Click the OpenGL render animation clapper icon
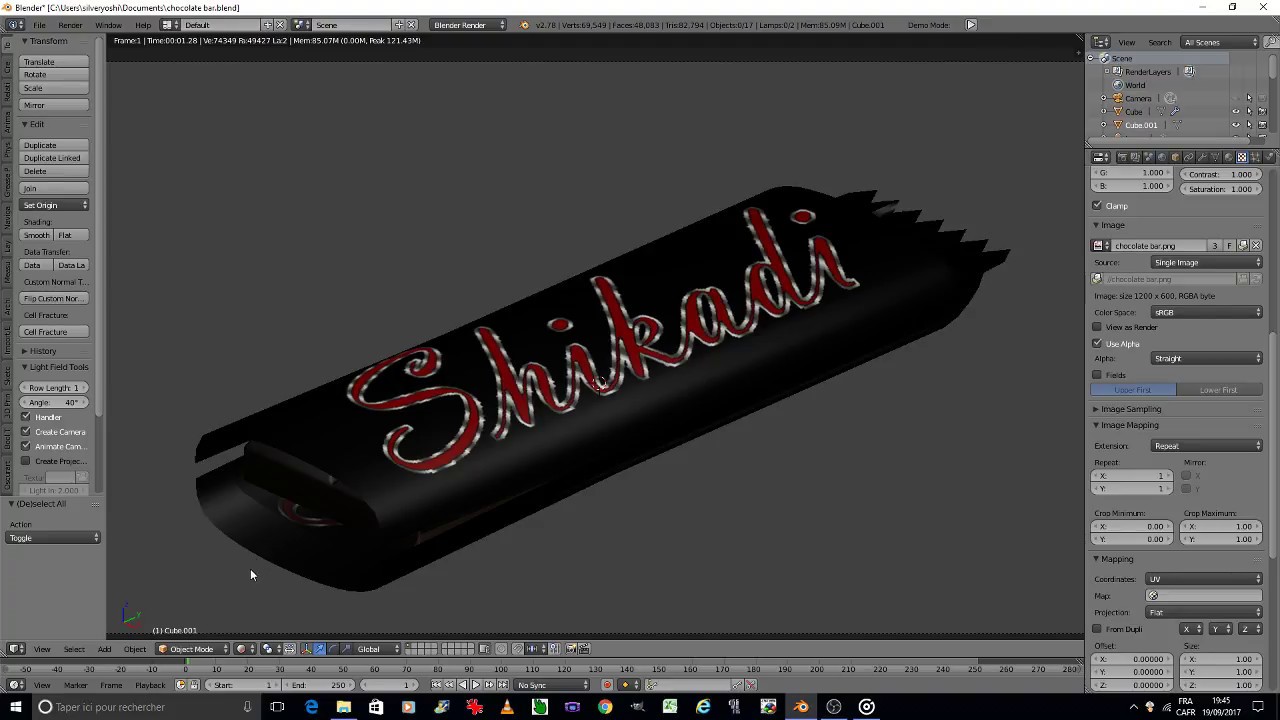The width and height of the screenshot is (1280, 720). click(584, 648)
